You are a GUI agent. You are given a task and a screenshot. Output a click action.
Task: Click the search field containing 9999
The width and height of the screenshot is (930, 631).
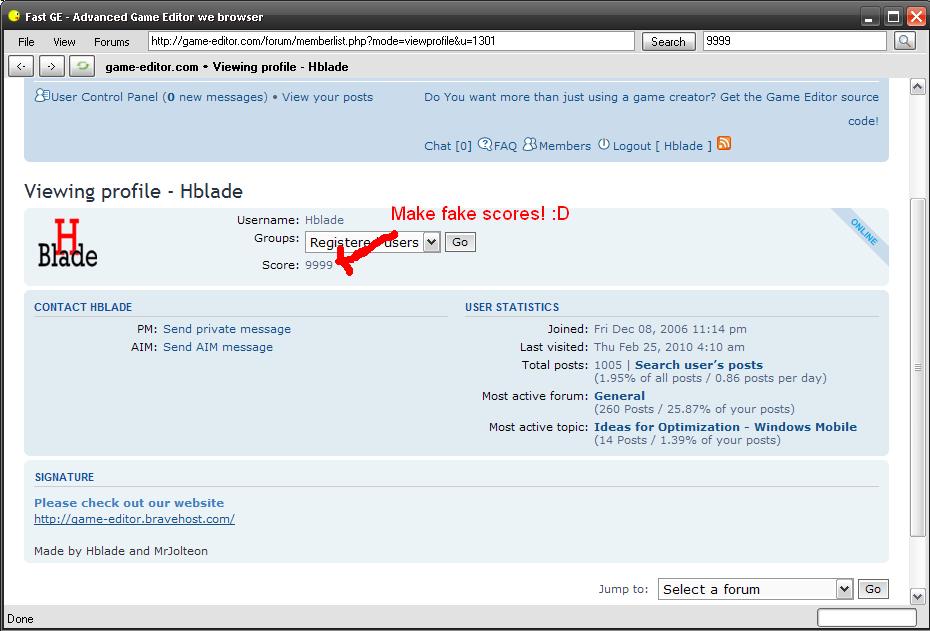pyautogui.click(x=795, y=41)
